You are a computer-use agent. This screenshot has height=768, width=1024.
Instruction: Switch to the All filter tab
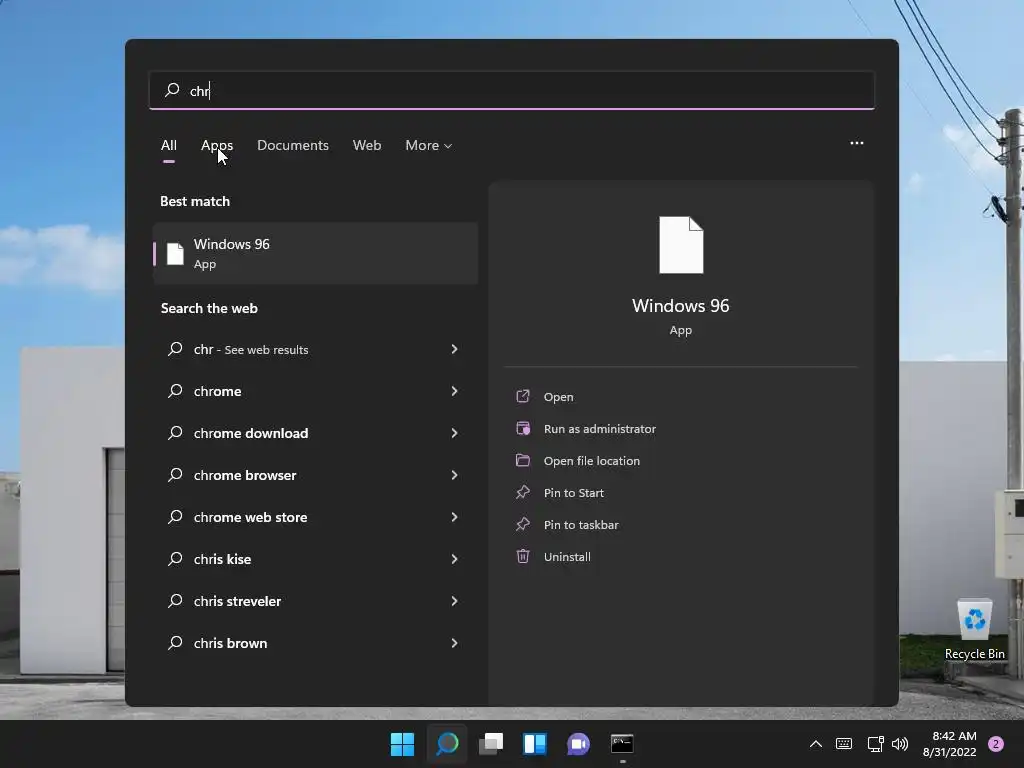click(x=168, y=145)
